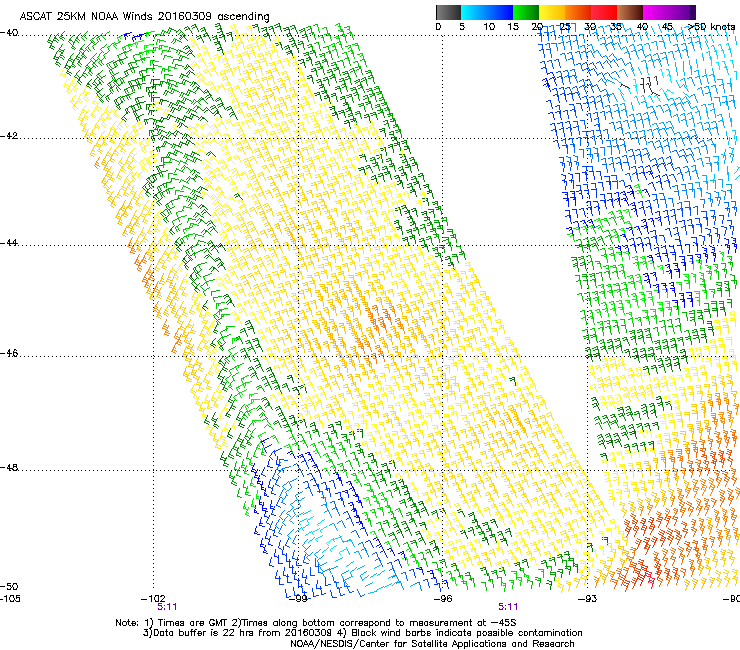740x650 pixels.
Task: Click the cyan-blue 5-15 knots legend segment
Action: (x=487, y=12)
